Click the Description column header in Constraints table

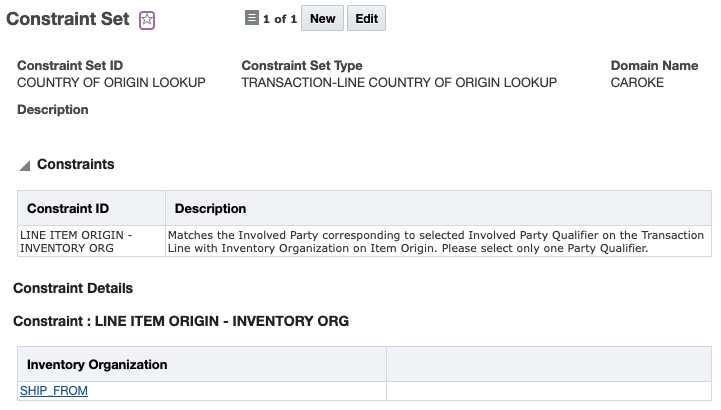[210, 209]
